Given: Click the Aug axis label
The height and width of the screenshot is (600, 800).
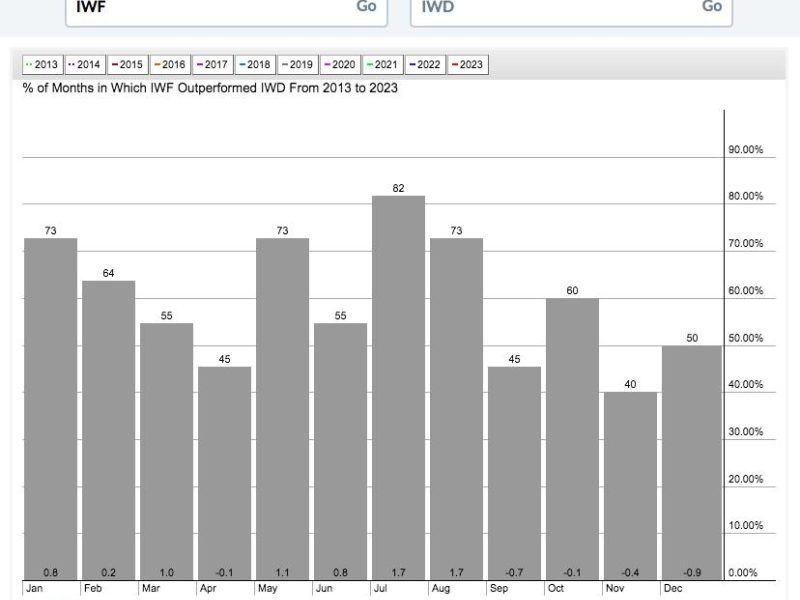Looking at the screenshot, I should click(441, 589).
